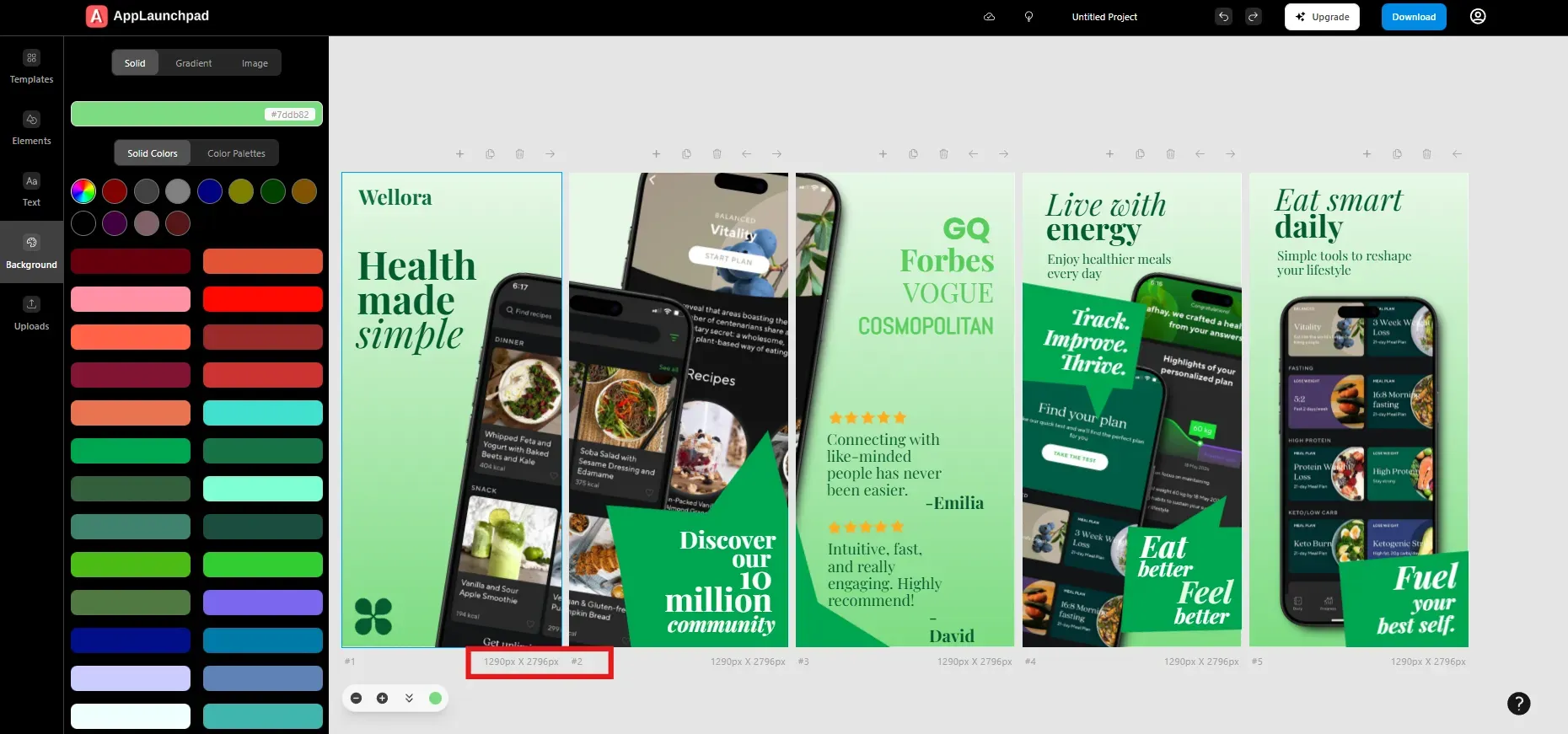Open the Templates panel in sidebar
Viewport: 1568px width, 734px height.
(x=31, y=67)
